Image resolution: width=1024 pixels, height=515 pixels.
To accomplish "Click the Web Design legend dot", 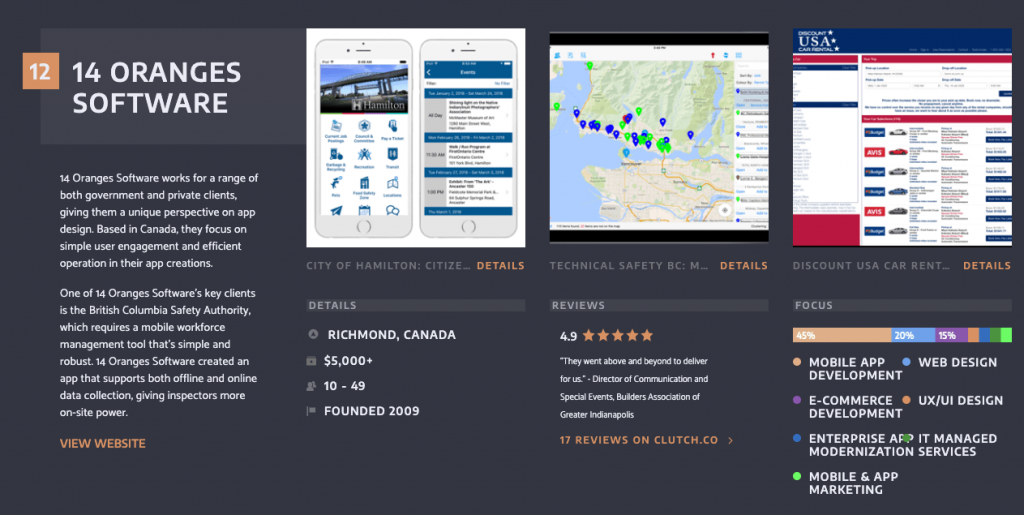I will (906, 362).
